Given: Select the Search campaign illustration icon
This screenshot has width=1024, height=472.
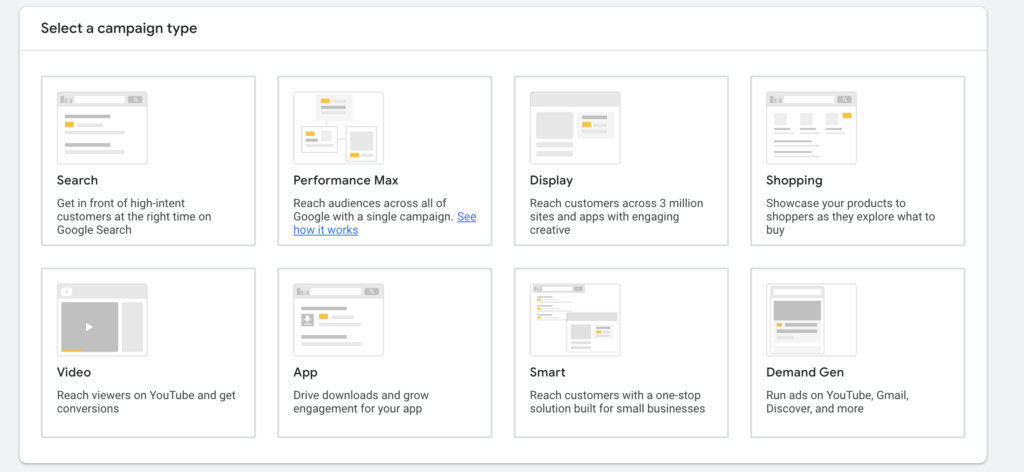Looking at the screenshot, I should tap(102, 128).
